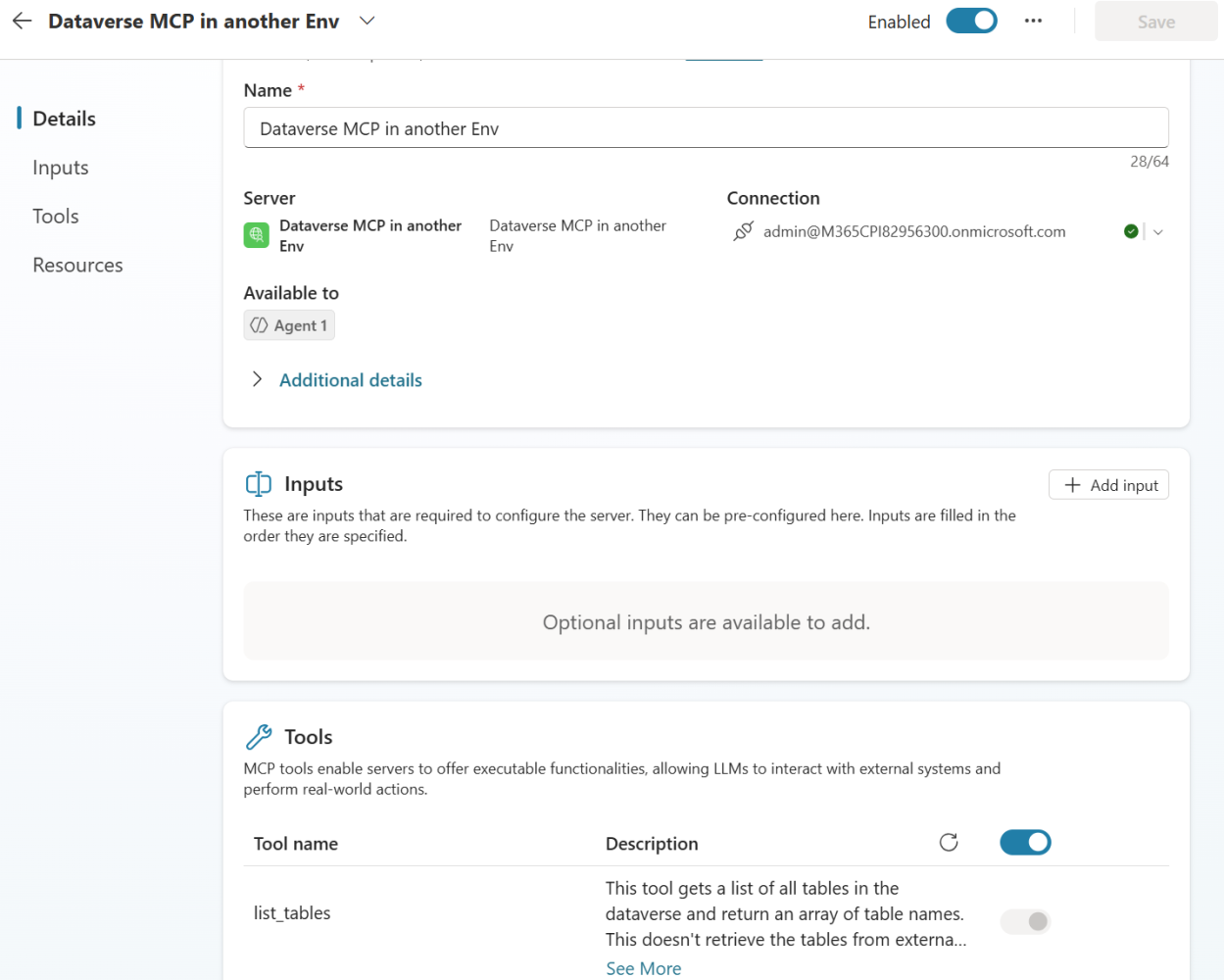Go to Resources in side navigation
This screenshot has height=980, width=1224.
tap(77, 266)
